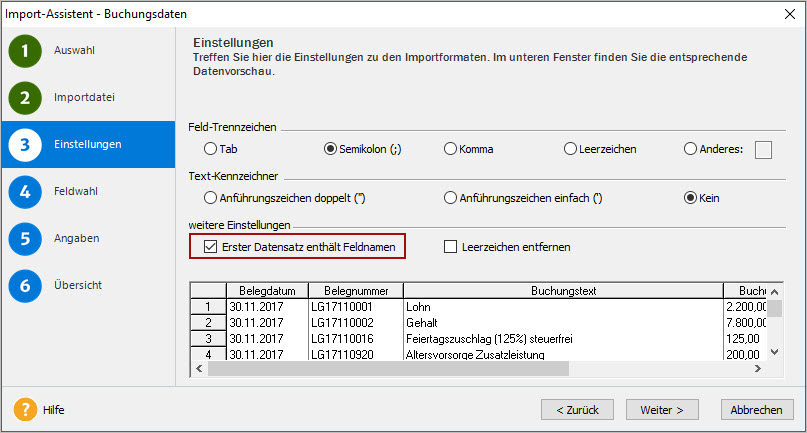Image resolution: width=807 pixels, height=433 pixels.
Task: Uncheck Erster Datensatz enthält Feldnamen
Action: (210, 246)
